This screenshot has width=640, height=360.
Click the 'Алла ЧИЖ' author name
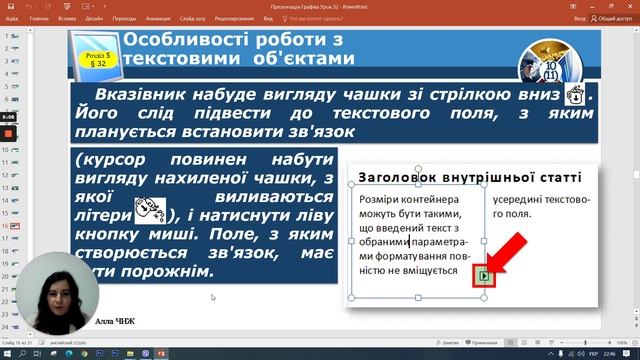[x=115, y=322]
